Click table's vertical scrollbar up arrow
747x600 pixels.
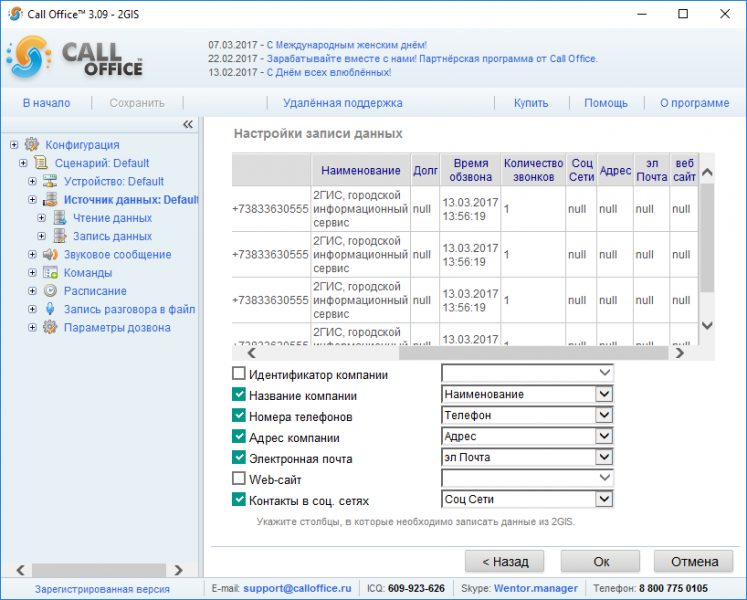tap(707, 172)
